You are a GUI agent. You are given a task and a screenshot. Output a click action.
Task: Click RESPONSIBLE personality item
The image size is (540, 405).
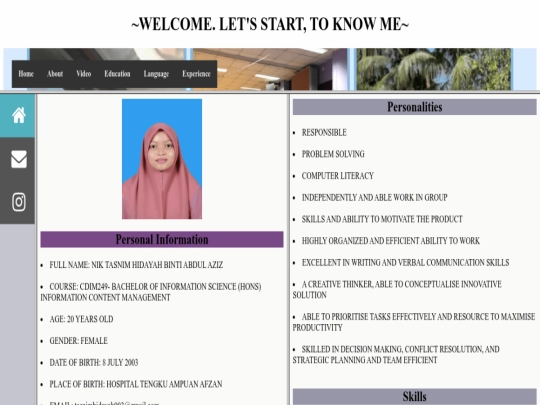pyautogui.click(x=324, y=133)
